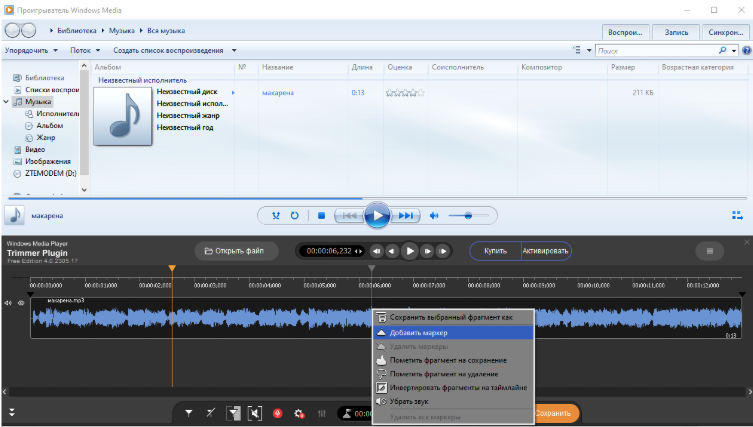The width and height of the screenshot is (753, 427).
Task: Skip to the next track
Action: point(405,216)
